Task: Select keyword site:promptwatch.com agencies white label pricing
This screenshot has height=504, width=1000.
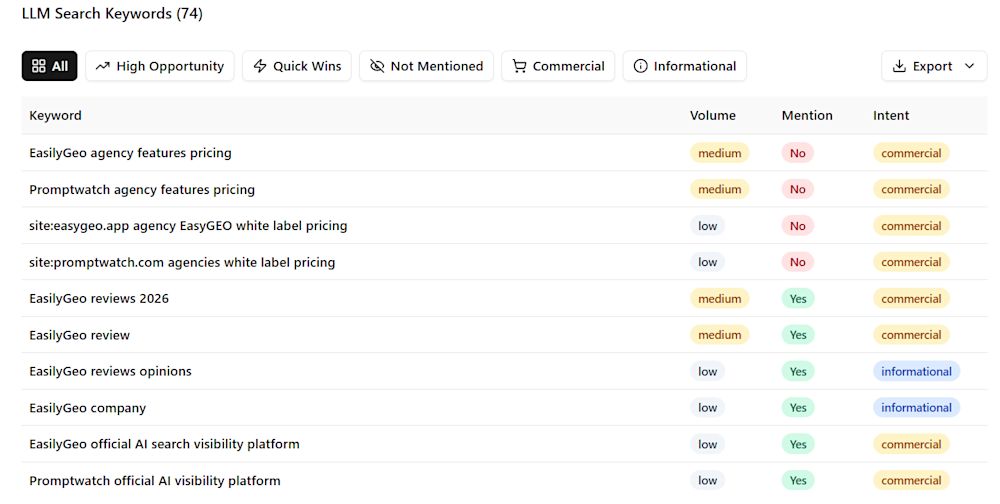Action: point(182,262)
